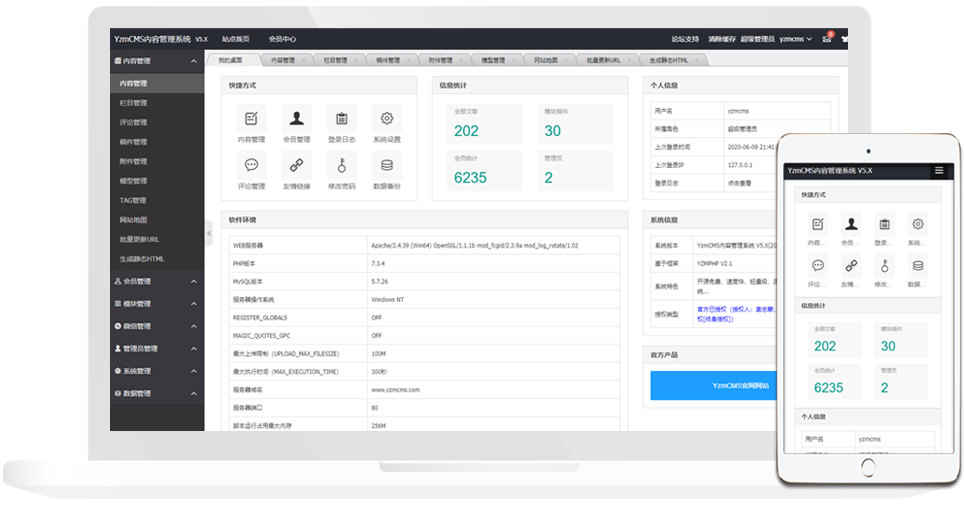Click the message icon with the red badge
This screenshot has height=508, width=964.
coord(827,39)
